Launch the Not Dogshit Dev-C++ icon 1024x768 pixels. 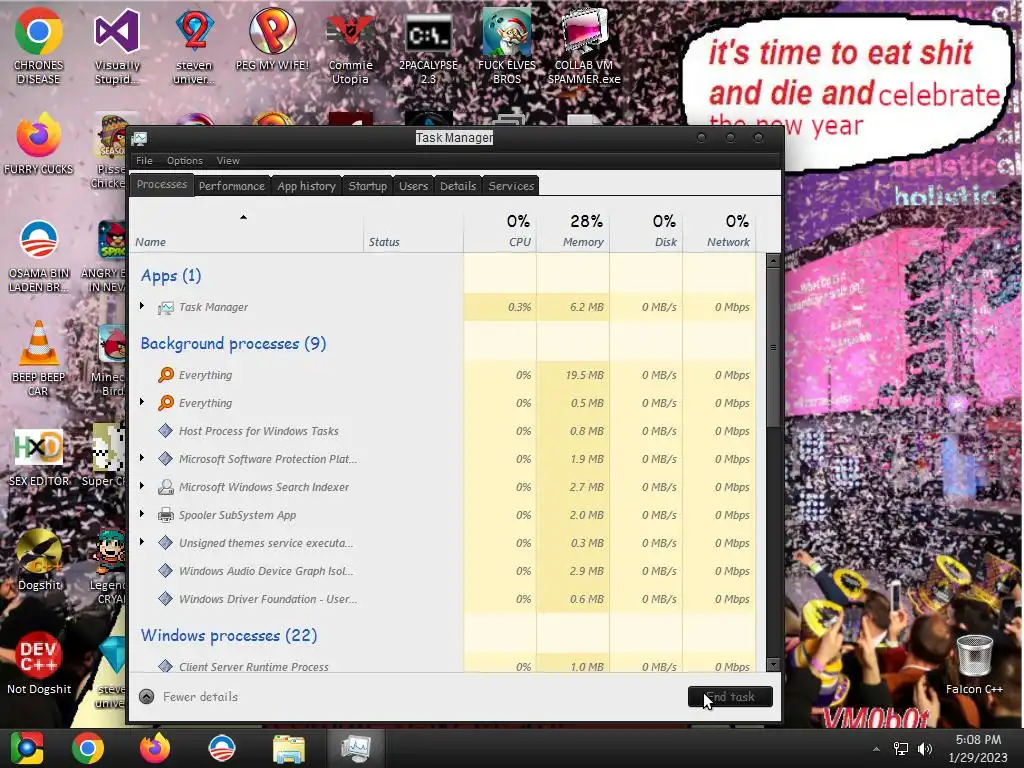pyautogui.click(x=39, y=663)
